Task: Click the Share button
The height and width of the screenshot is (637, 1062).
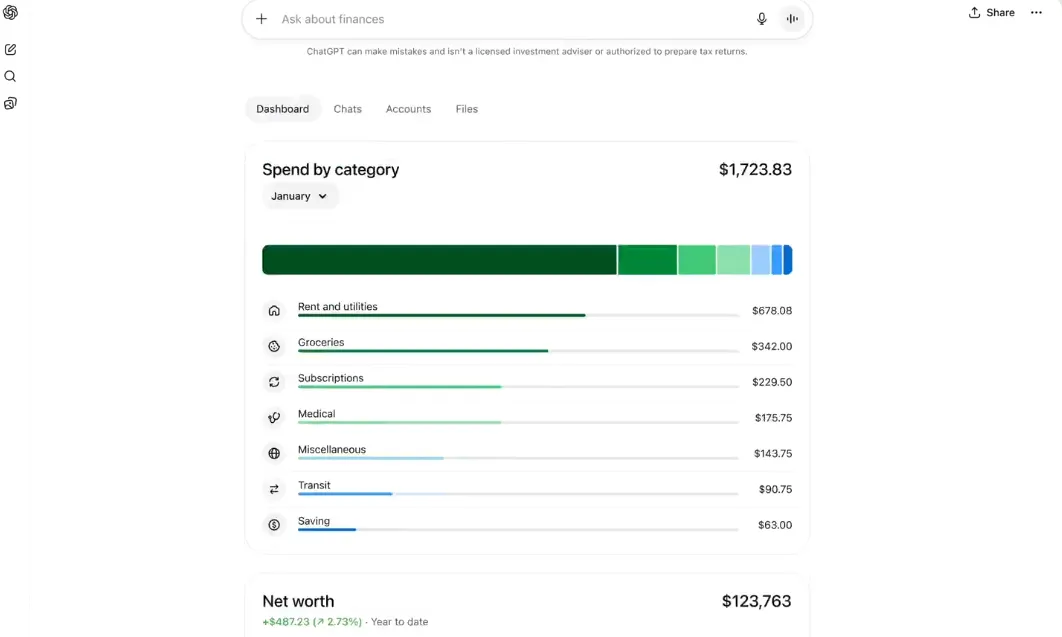Action: [x=992, y=12]
